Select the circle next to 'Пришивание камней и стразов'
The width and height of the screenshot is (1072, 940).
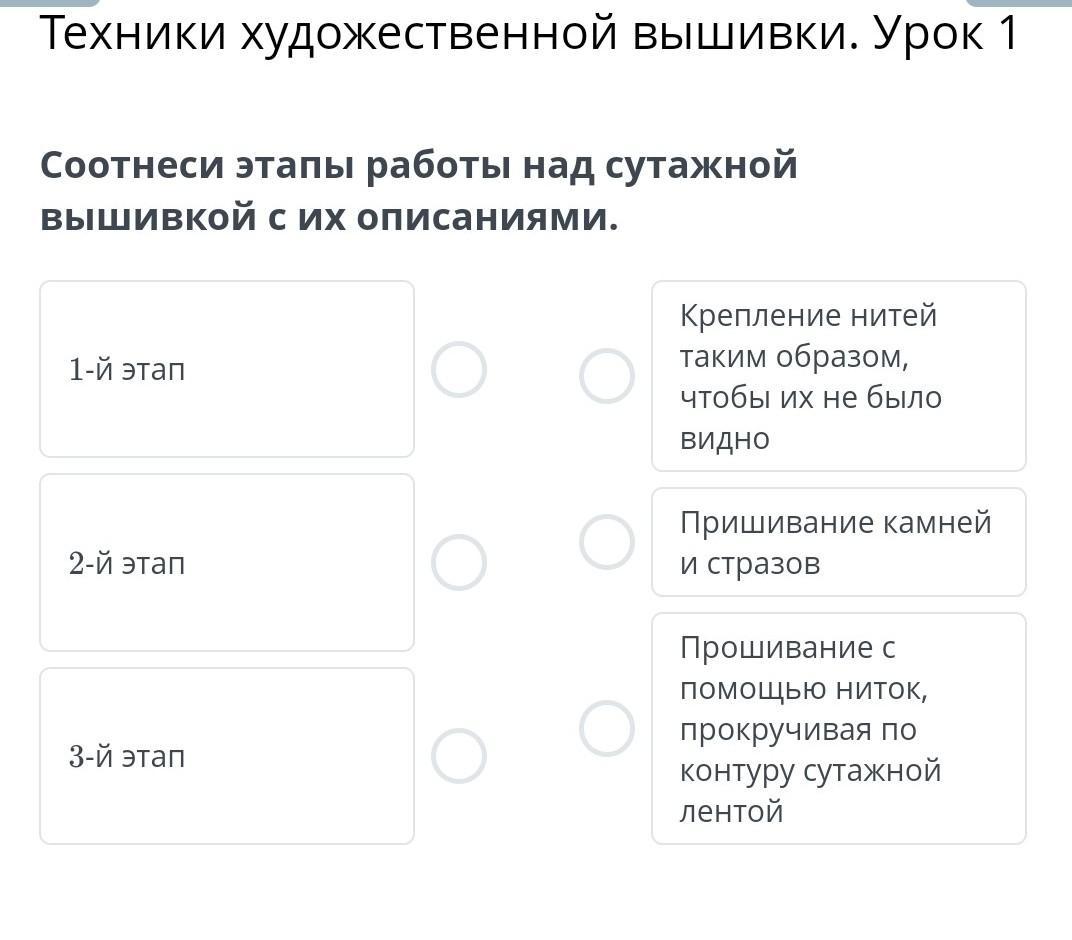[607, 542]
